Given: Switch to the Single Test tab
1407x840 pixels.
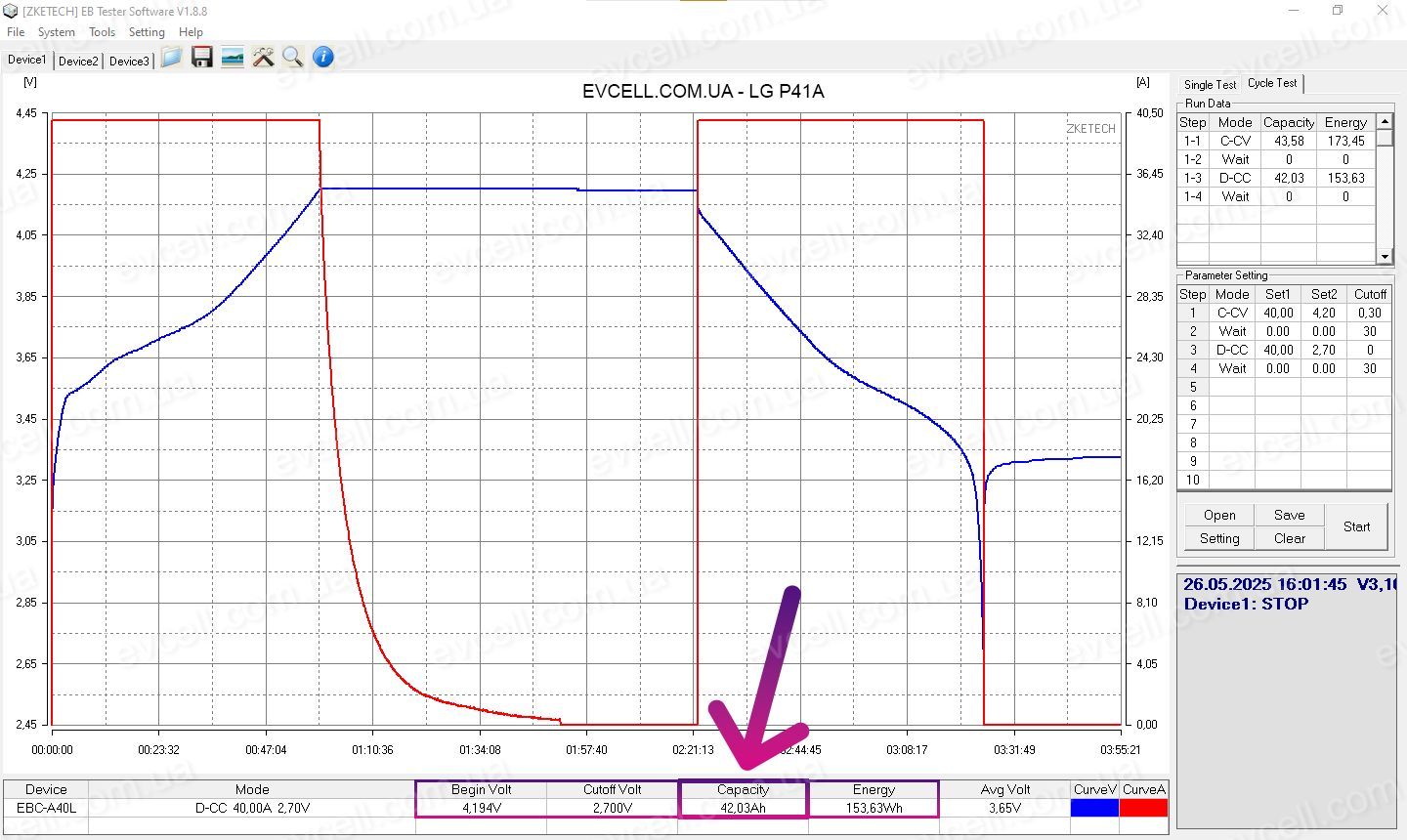Looking at the screenshot, I should tap(1210, 85).
